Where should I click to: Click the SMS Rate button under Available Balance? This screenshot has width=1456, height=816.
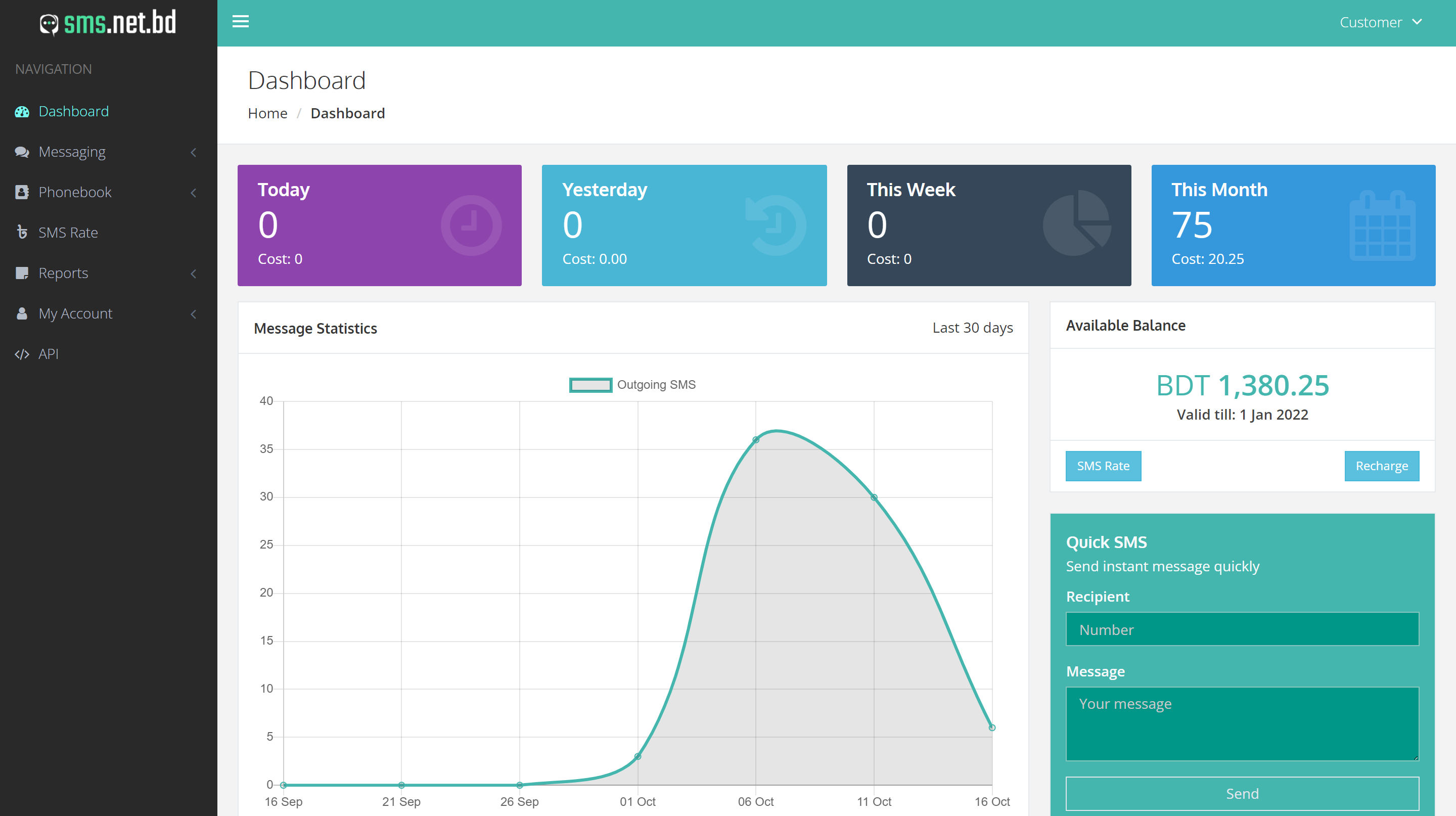[1103, 466]
